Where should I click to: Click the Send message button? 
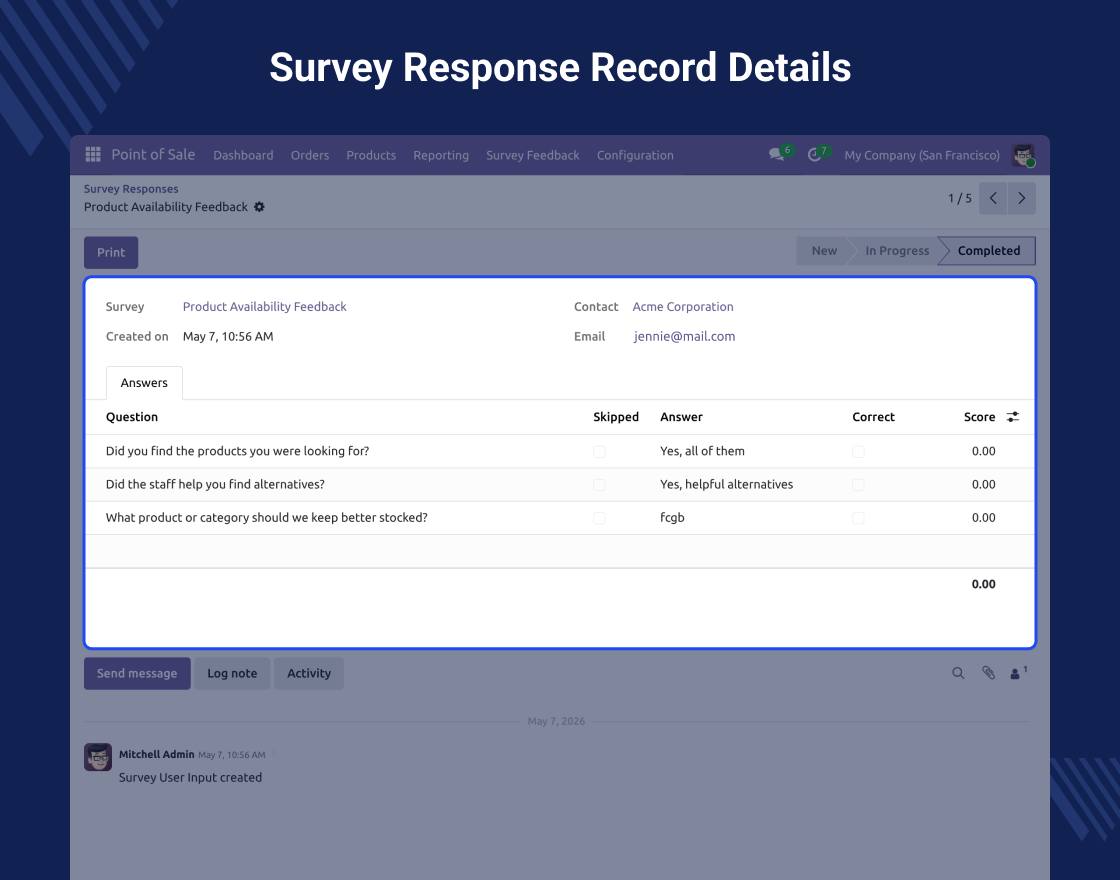click(137, 673)
